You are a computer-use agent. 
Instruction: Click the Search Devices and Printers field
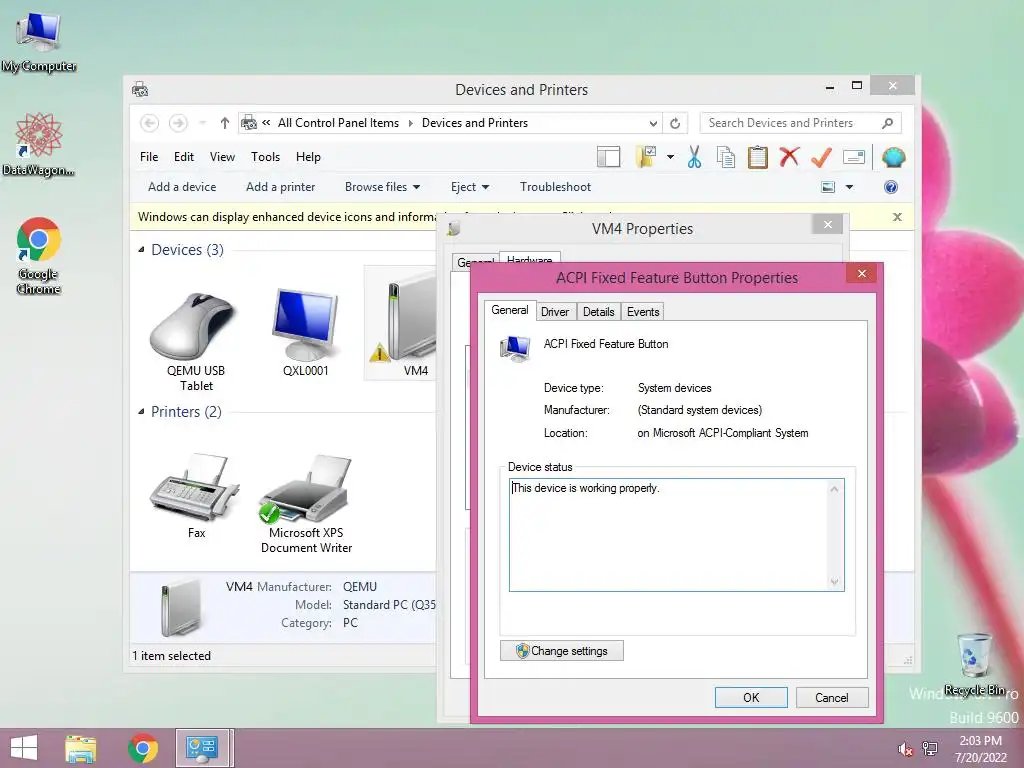coord(789,123)
